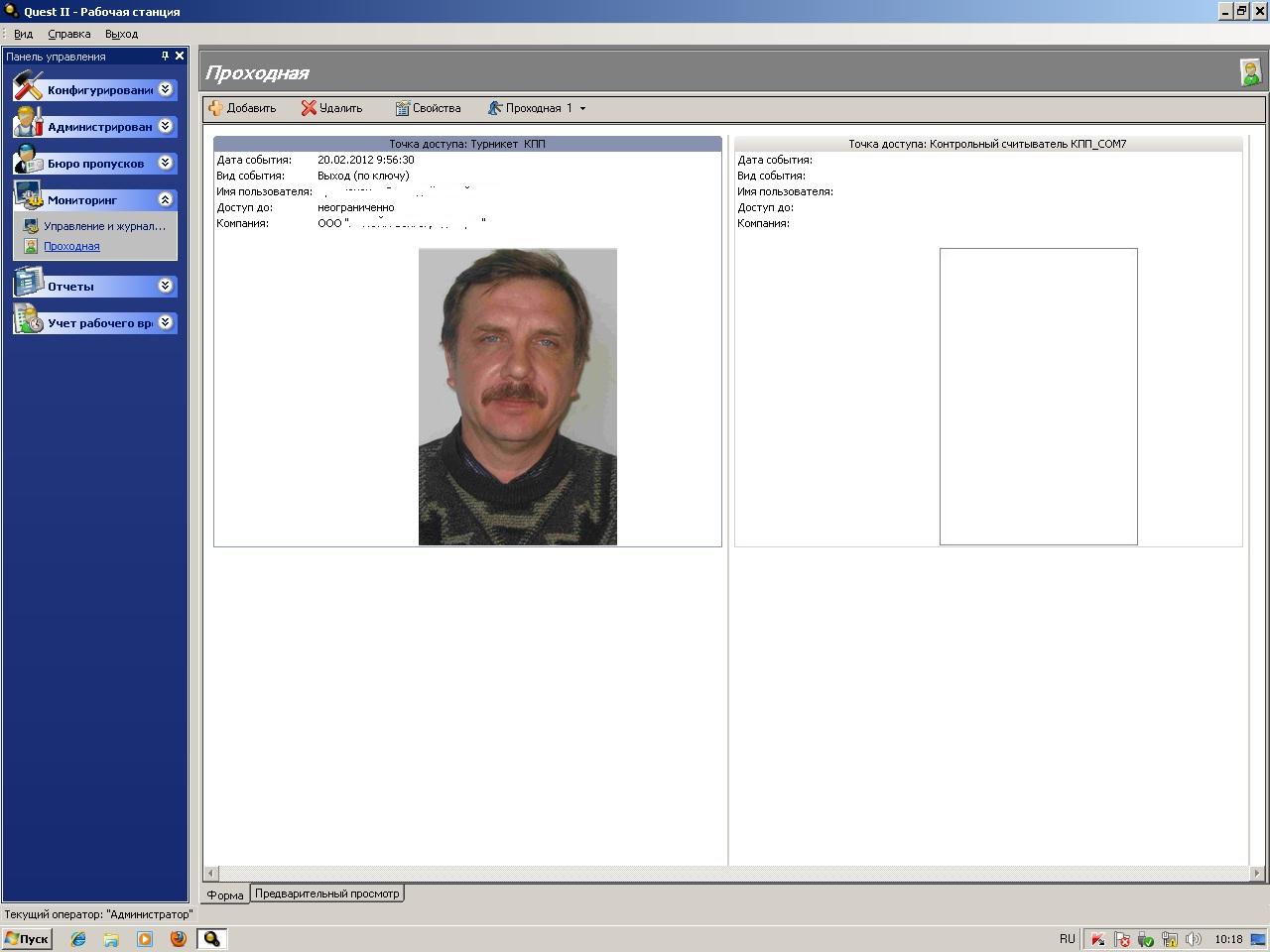
Task: Collapse the Мониторинг section chevron
Action: coord(166,199)
